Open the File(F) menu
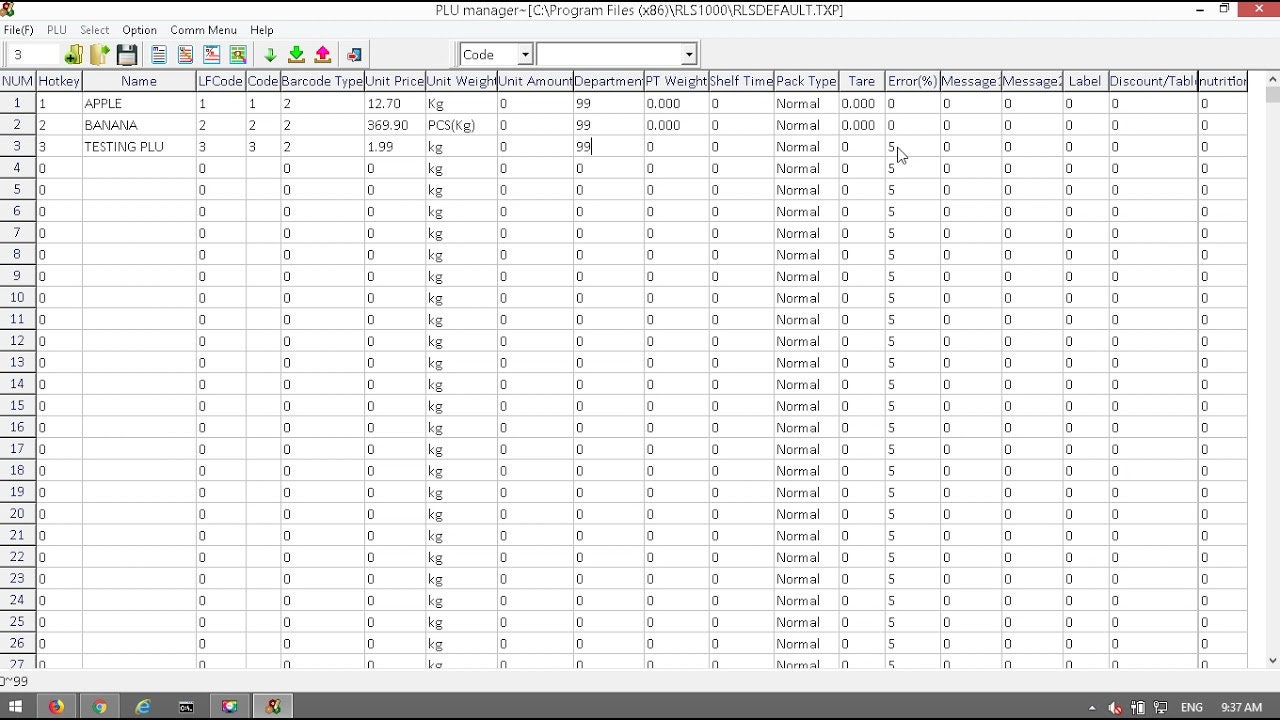 [x=18, y=30]
